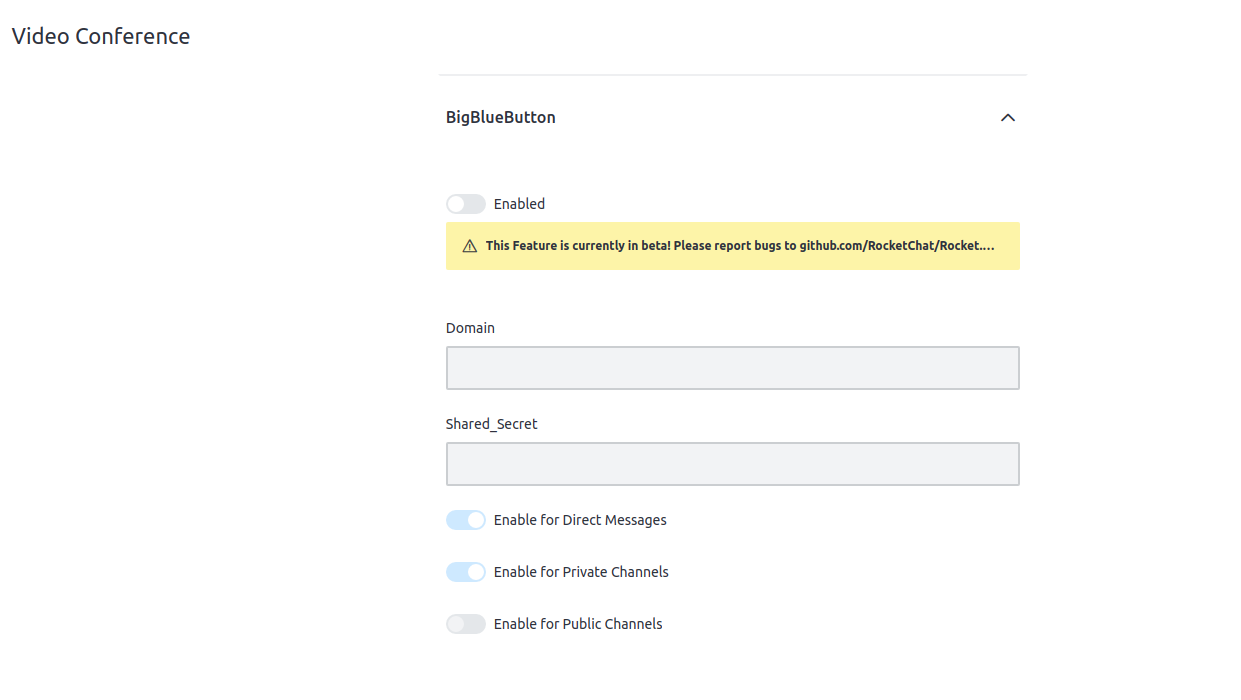The height and width of the screenshot is (700, 1241).
Task: Click the Domain input field
Action: [733, 368]
